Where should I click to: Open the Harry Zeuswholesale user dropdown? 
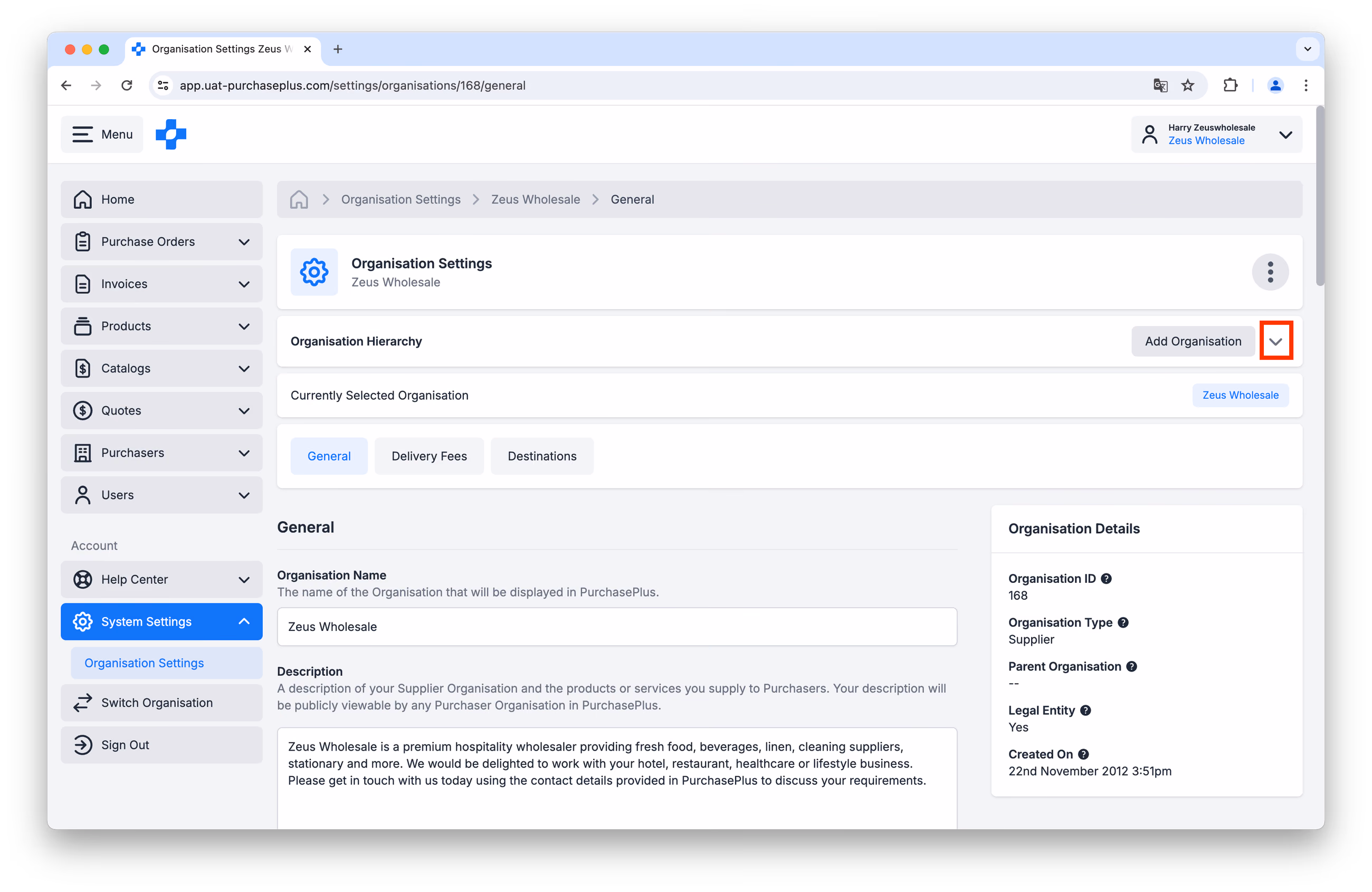pyautogui.click(x=1216, y=135)
